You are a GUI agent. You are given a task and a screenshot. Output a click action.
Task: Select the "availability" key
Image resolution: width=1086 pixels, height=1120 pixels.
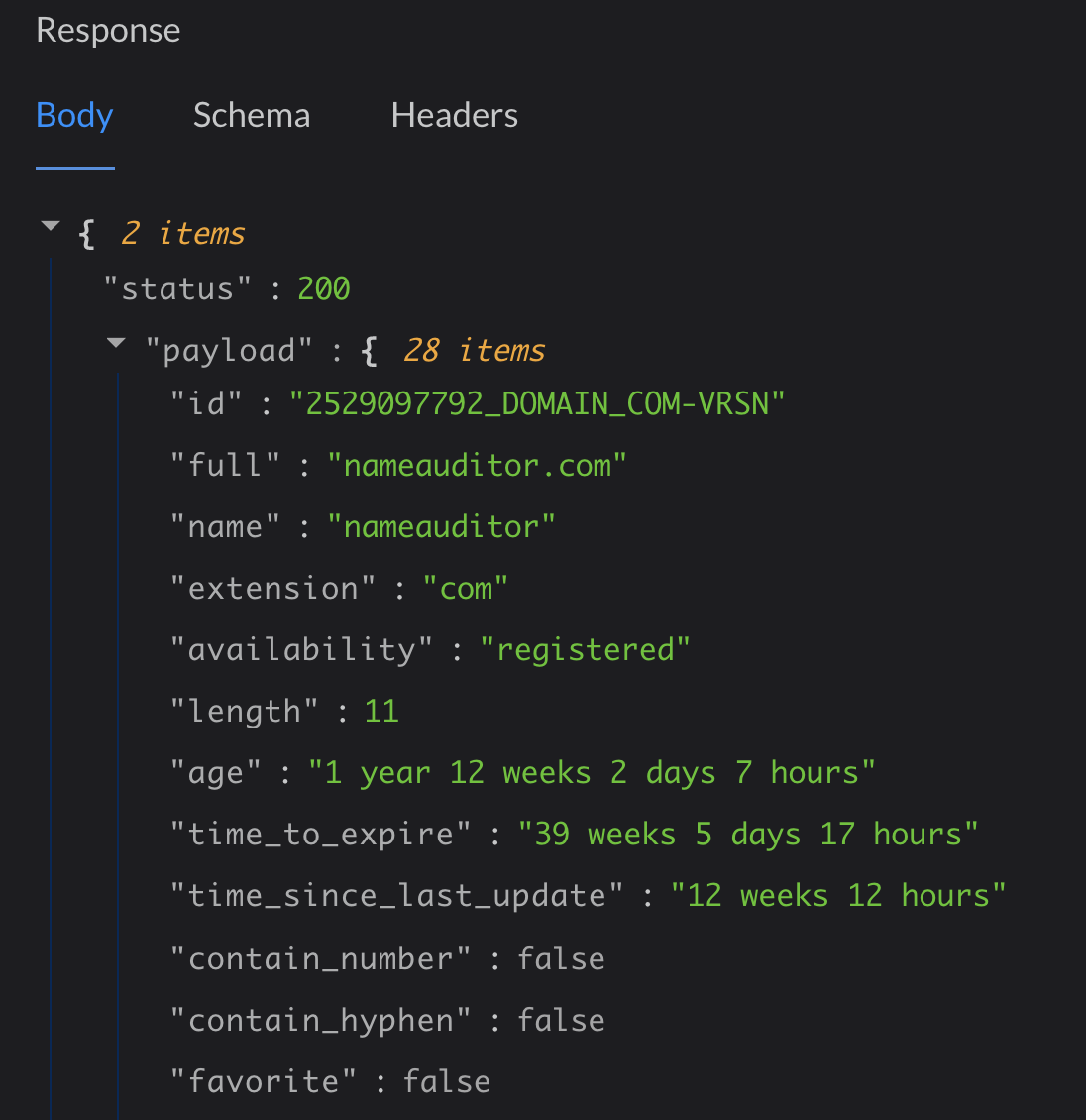(301, 650)
